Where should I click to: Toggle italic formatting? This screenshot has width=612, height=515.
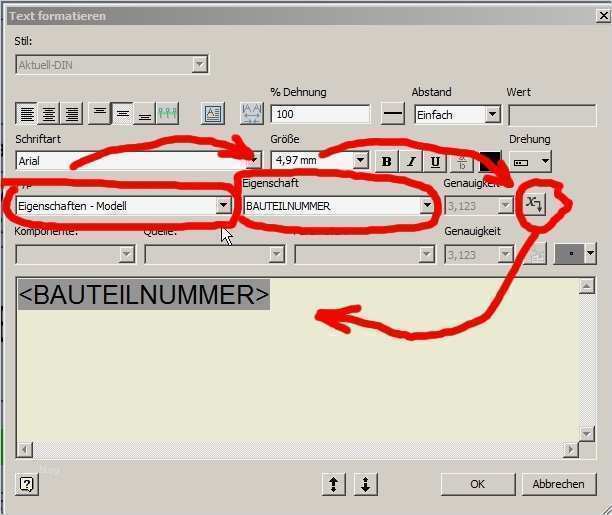[411, 161]
